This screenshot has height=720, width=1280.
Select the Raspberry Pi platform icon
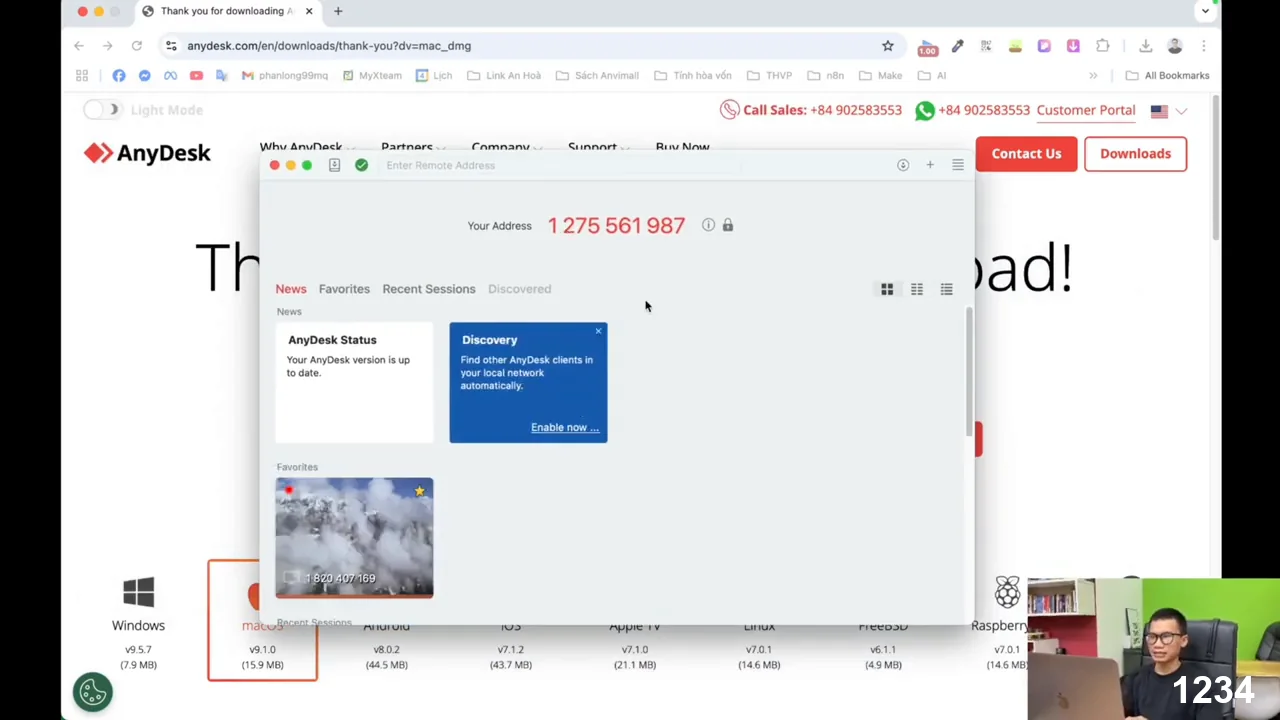(1007, 592)
